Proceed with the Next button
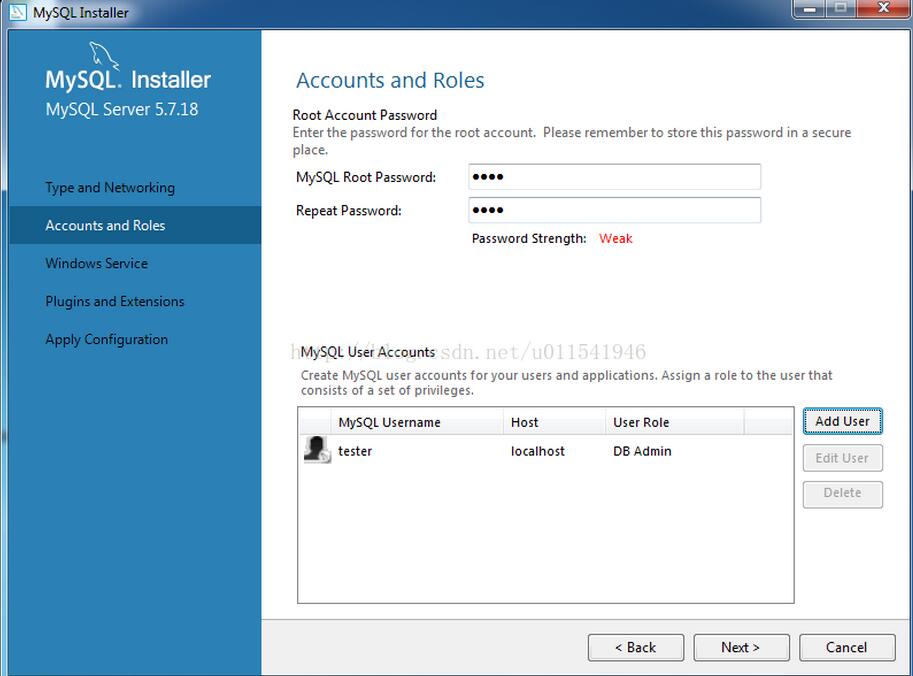The width and height of the screenshot is (913, 676). pos(741,647)
